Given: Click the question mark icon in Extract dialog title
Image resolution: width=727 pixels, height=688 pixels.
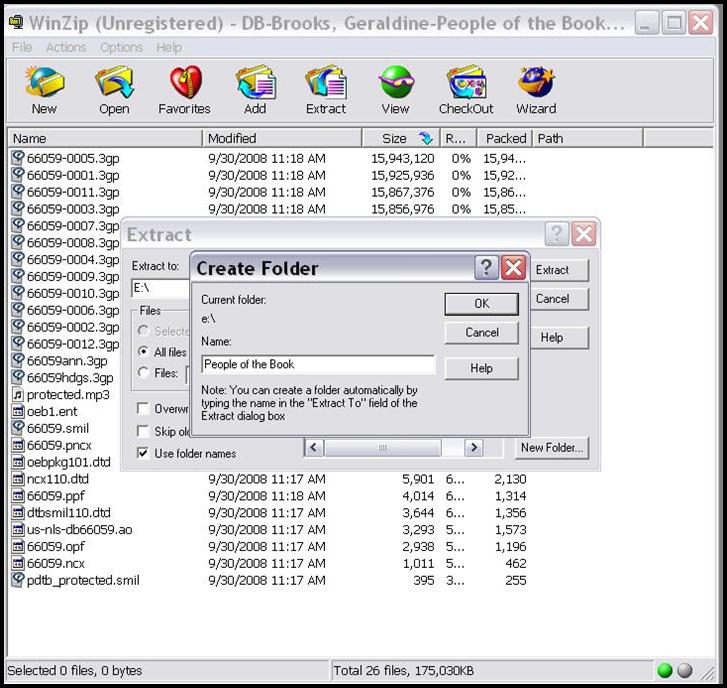Looking at the screenshot, I should pos(556,234).
